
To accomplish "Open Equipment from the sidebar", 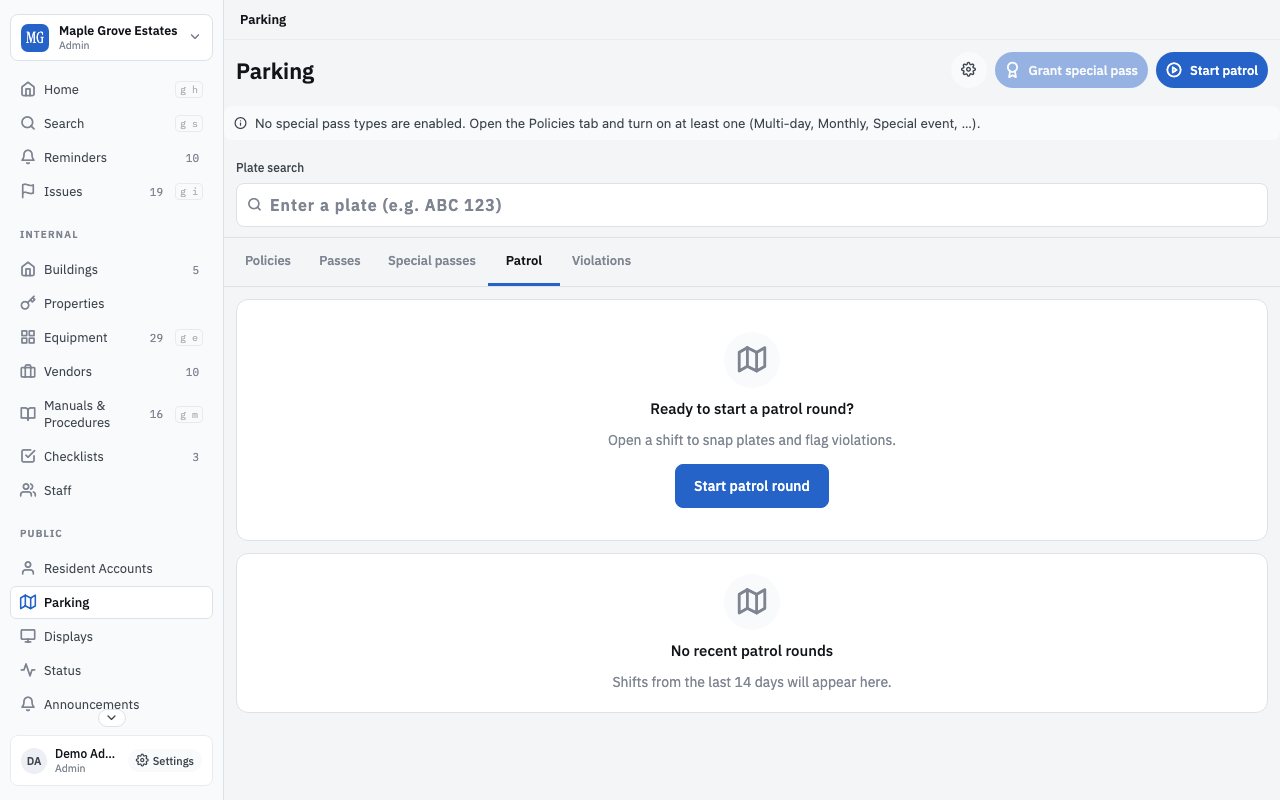I will pyautogui.click(x=111, y=337).
